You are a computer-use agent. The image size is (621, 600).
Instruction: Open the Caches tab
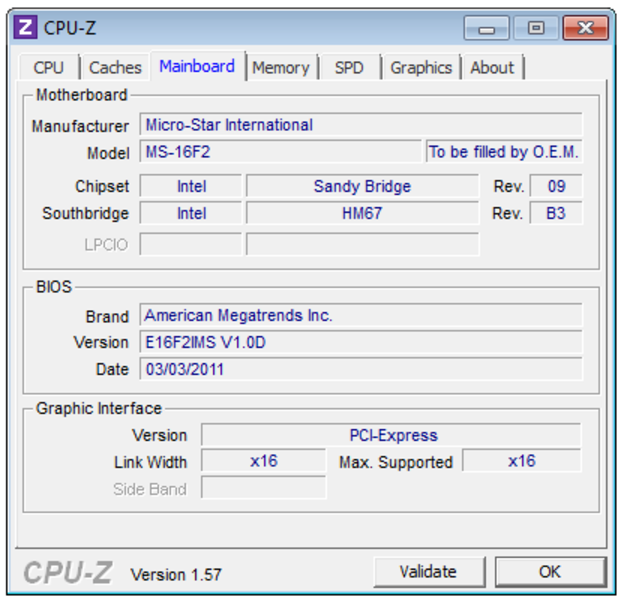(115, 67)
